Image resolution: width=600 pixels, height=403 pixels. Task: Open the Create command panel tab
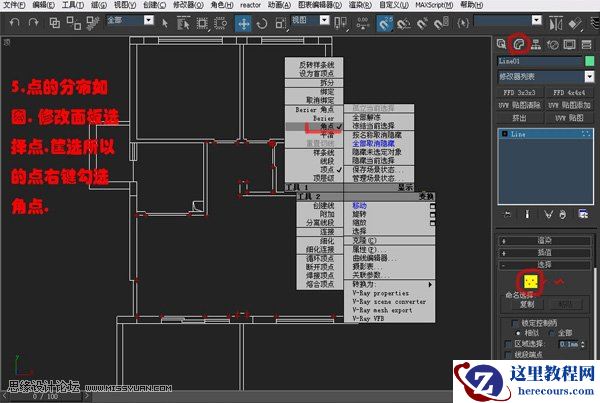pos(501,44)
